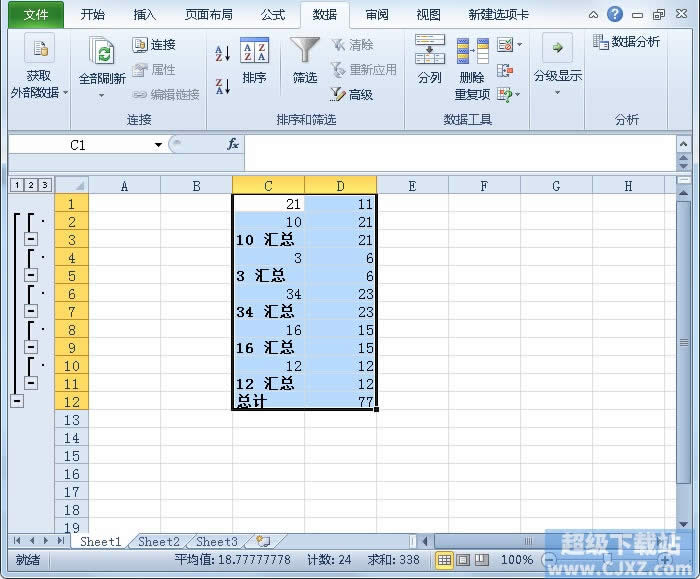This screenshot has width=700, height=579.
Task: Show outline level 1
Action: click(17, 185)
